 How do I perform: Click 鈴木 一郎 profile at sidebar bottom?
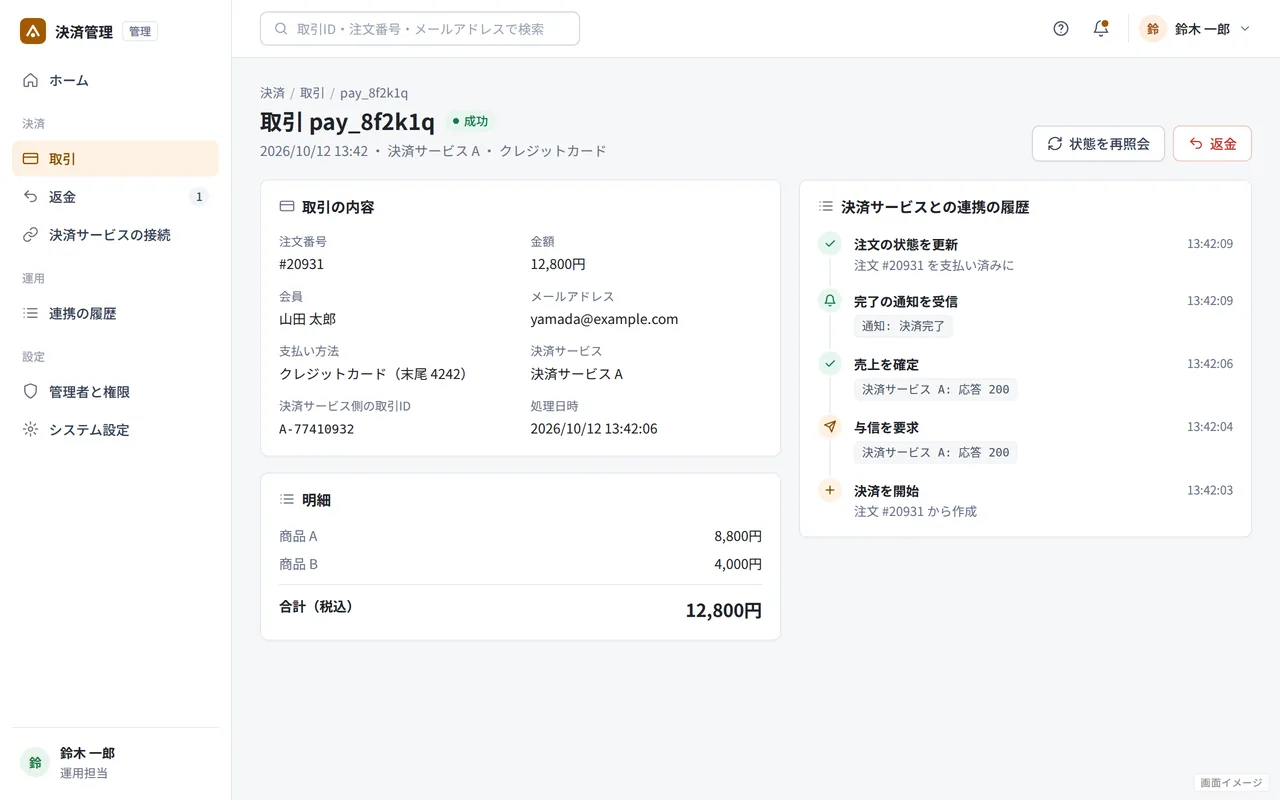(115, 762)
